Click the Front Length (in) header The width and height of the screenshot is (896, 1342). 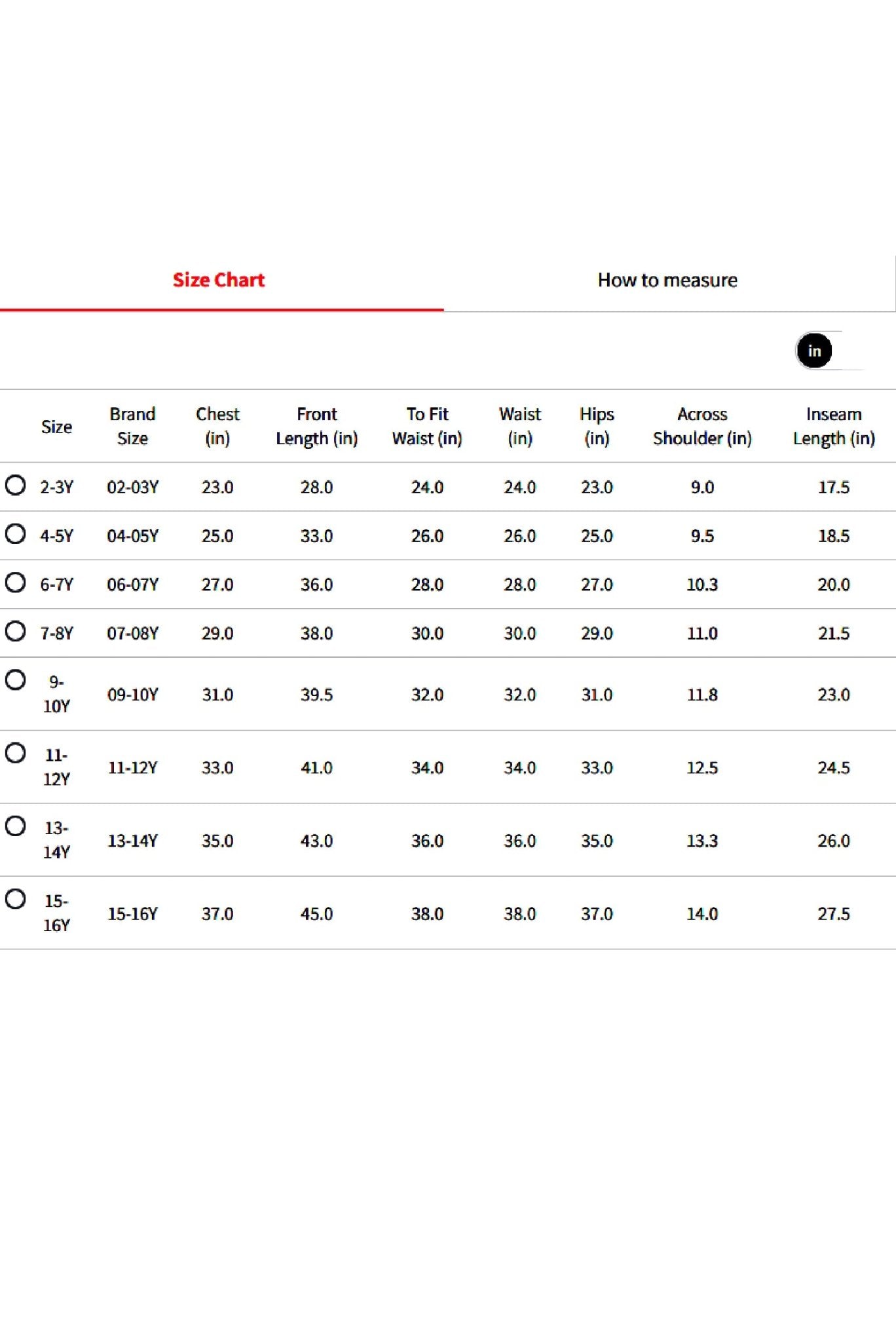317,426
